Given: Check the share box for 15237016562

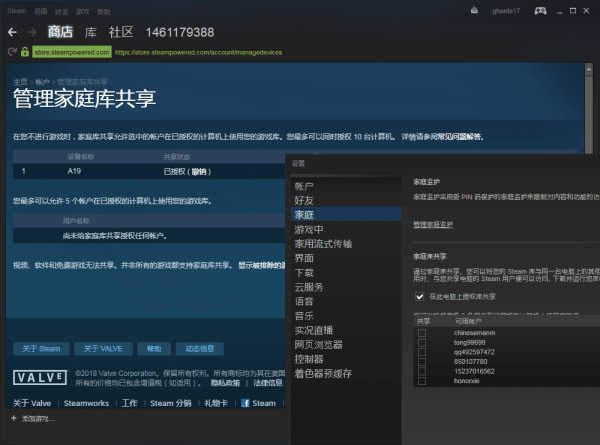Looking at the screenshot, I should coord(422,371).
